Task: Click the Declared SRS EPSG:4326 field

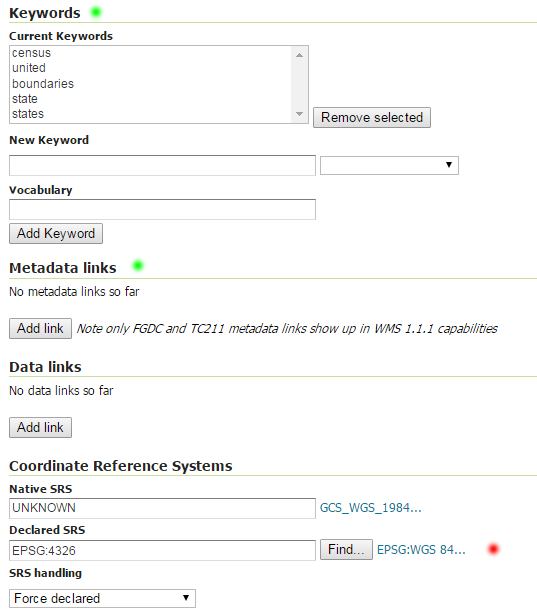Action: click(x=162, y=550)
